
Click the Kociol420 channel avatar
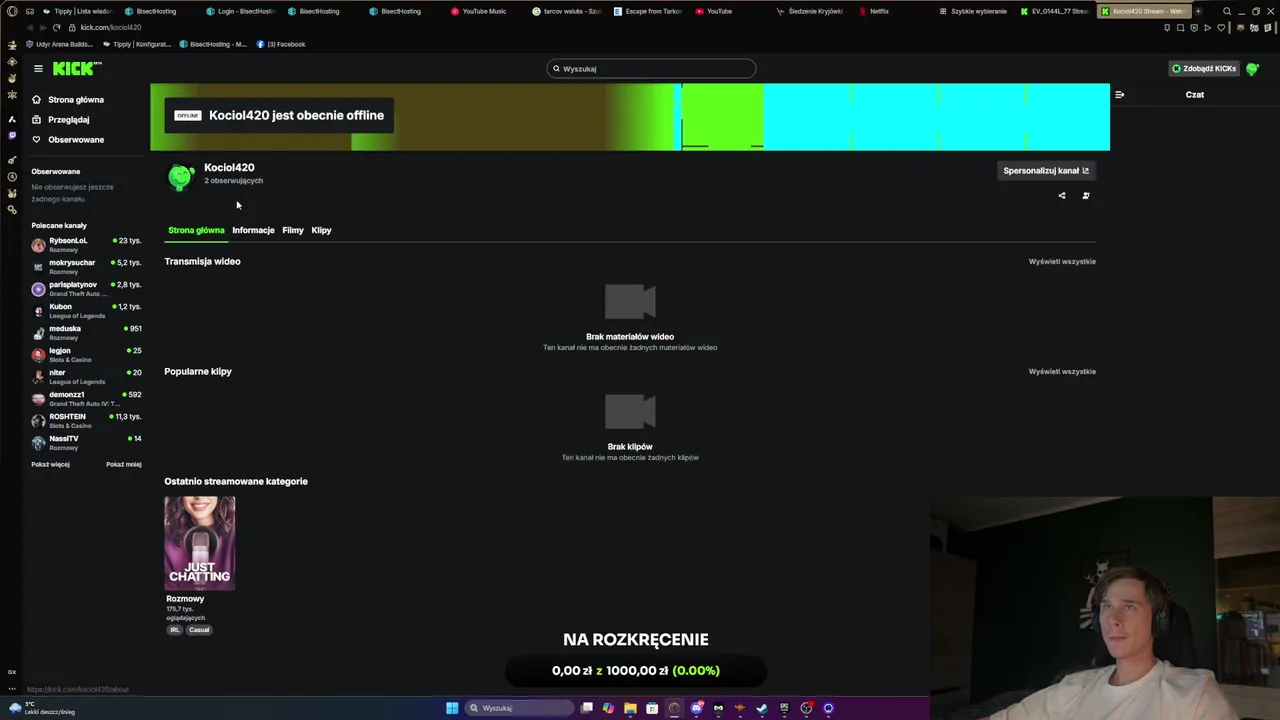tap(181, 177)
